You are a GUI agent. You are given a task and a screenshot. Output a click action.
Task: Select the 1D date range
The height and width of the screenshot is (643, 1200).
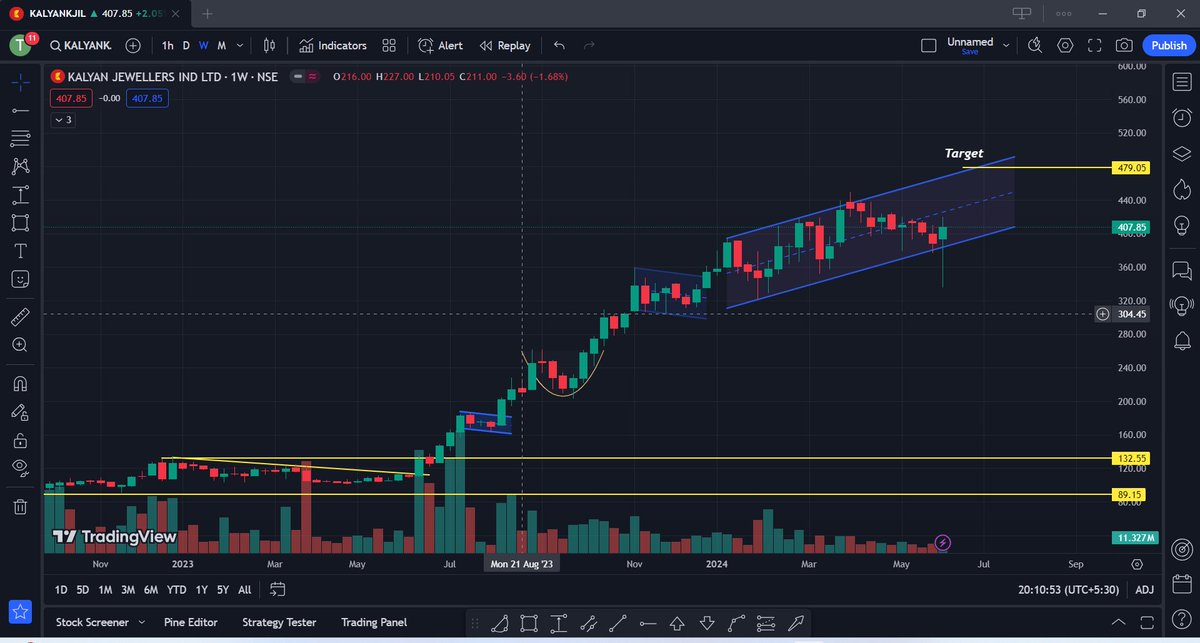click(61, 590)
